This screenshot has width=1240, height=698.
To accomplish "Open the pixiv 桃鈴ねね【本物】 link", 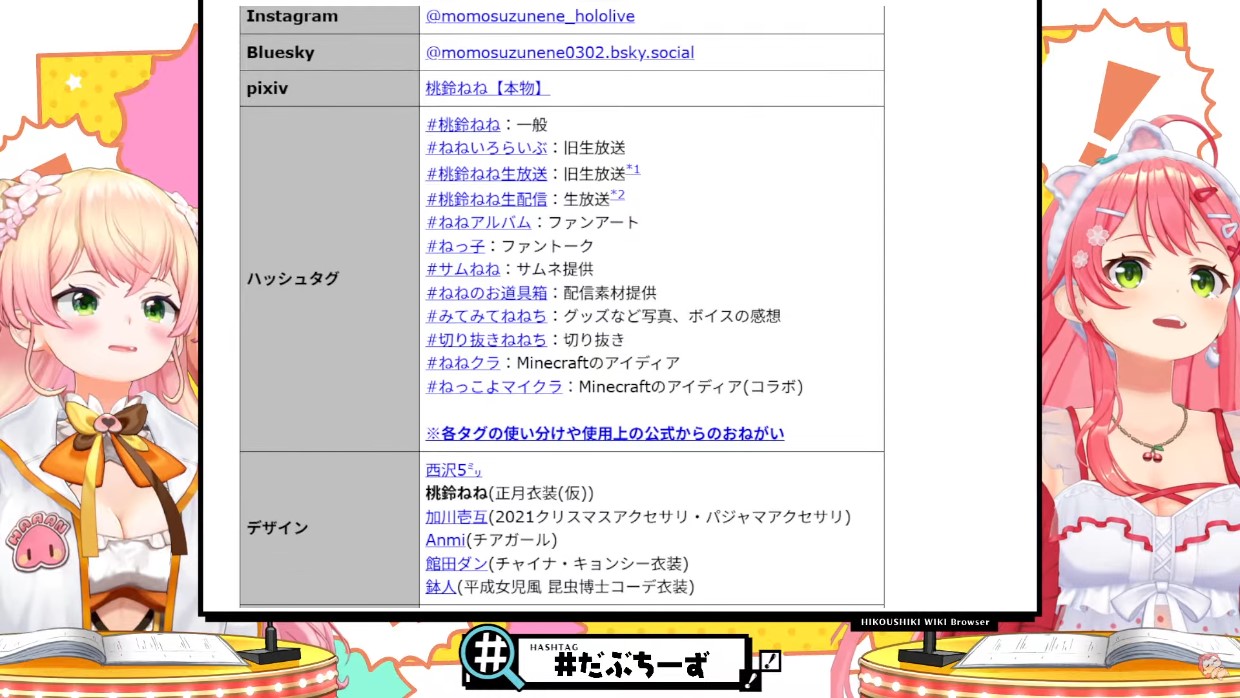I will [x=487, y=88].
